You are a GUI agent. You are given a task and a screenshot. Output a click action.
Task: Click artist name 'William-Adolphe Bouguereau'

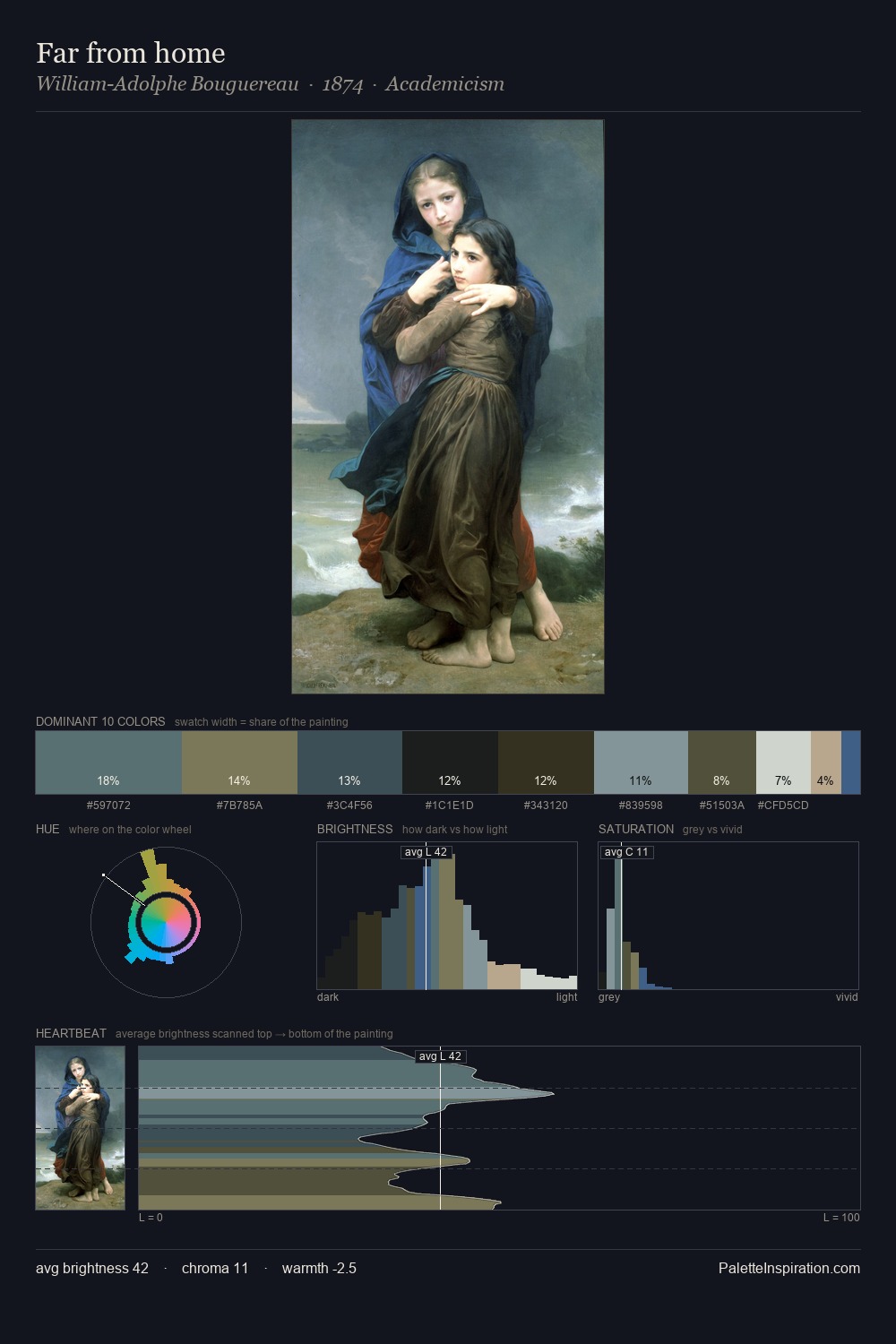point(168,83)
